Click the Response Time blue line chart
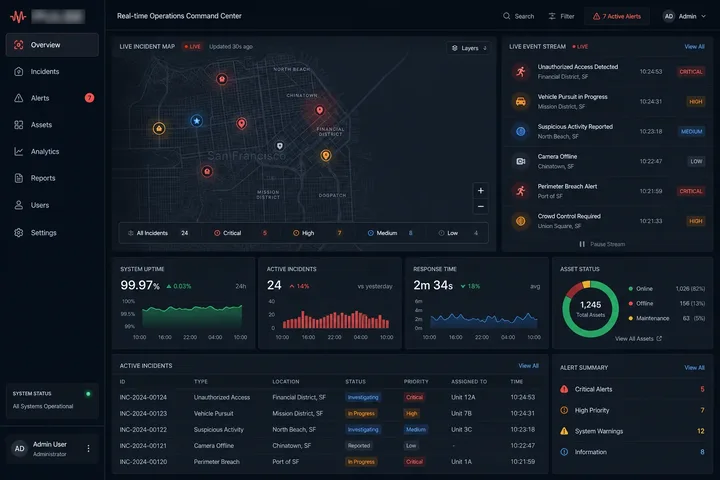The width and height of the screenshot is (720, 480). [x=484, y=320]
